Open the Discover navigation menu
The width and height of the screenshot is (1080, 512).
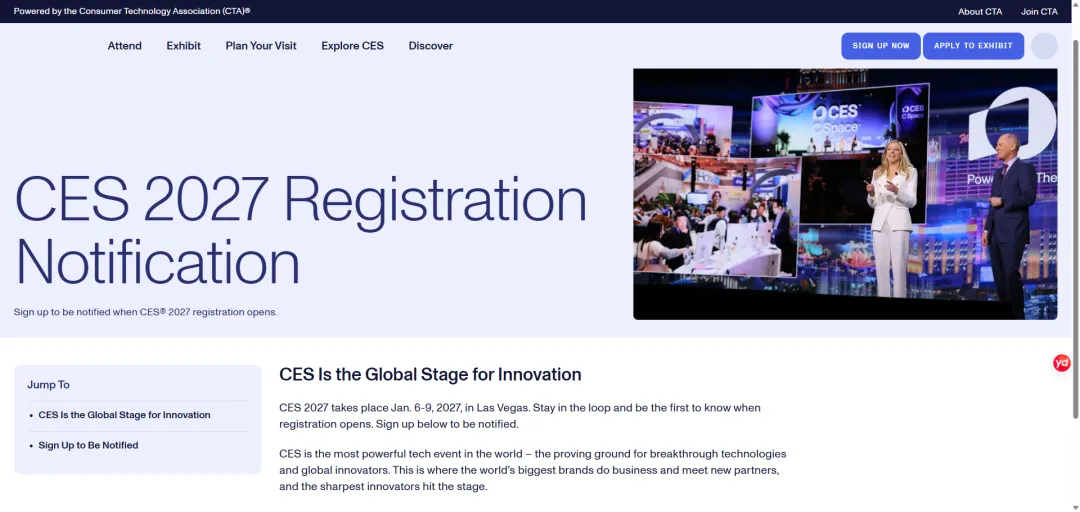(x=430, y=46)
